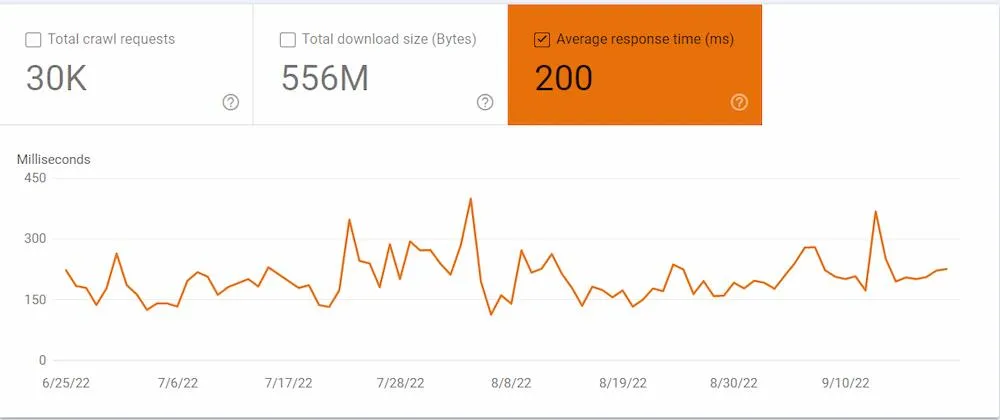Click the 200 average response value
1000x420 pixels.
coord(564,78)
